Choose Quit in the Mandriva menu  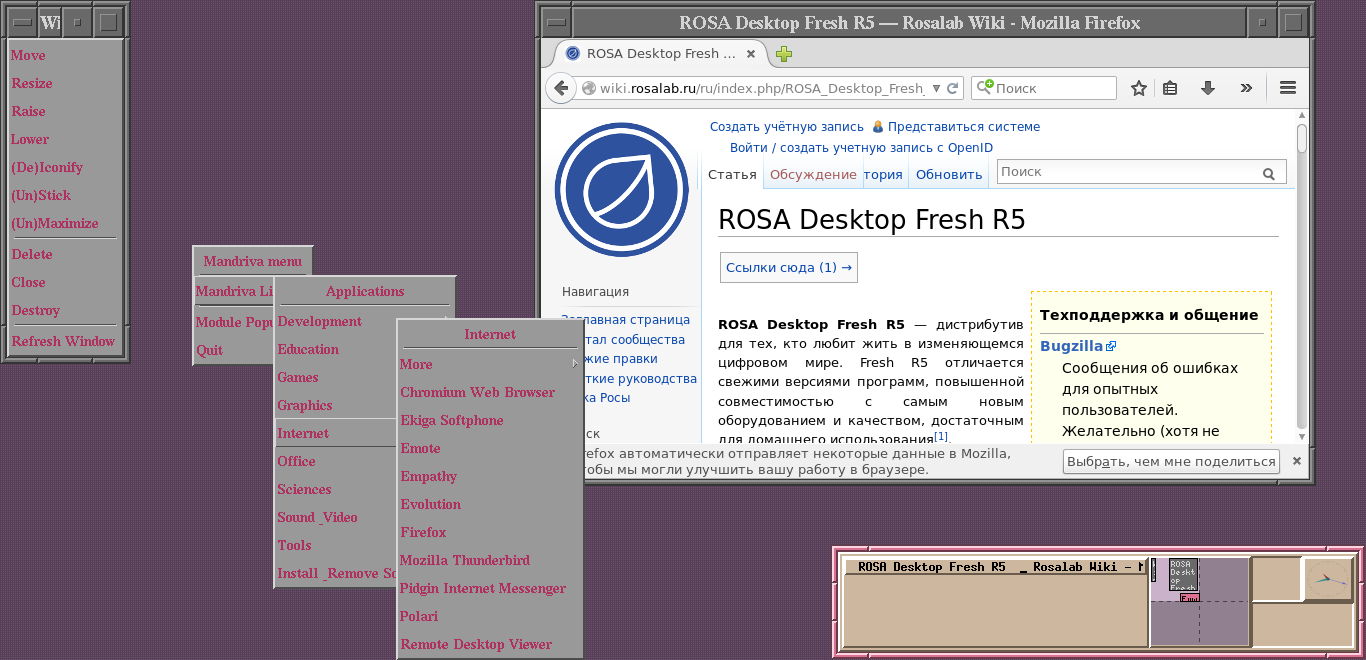[234, 351]
